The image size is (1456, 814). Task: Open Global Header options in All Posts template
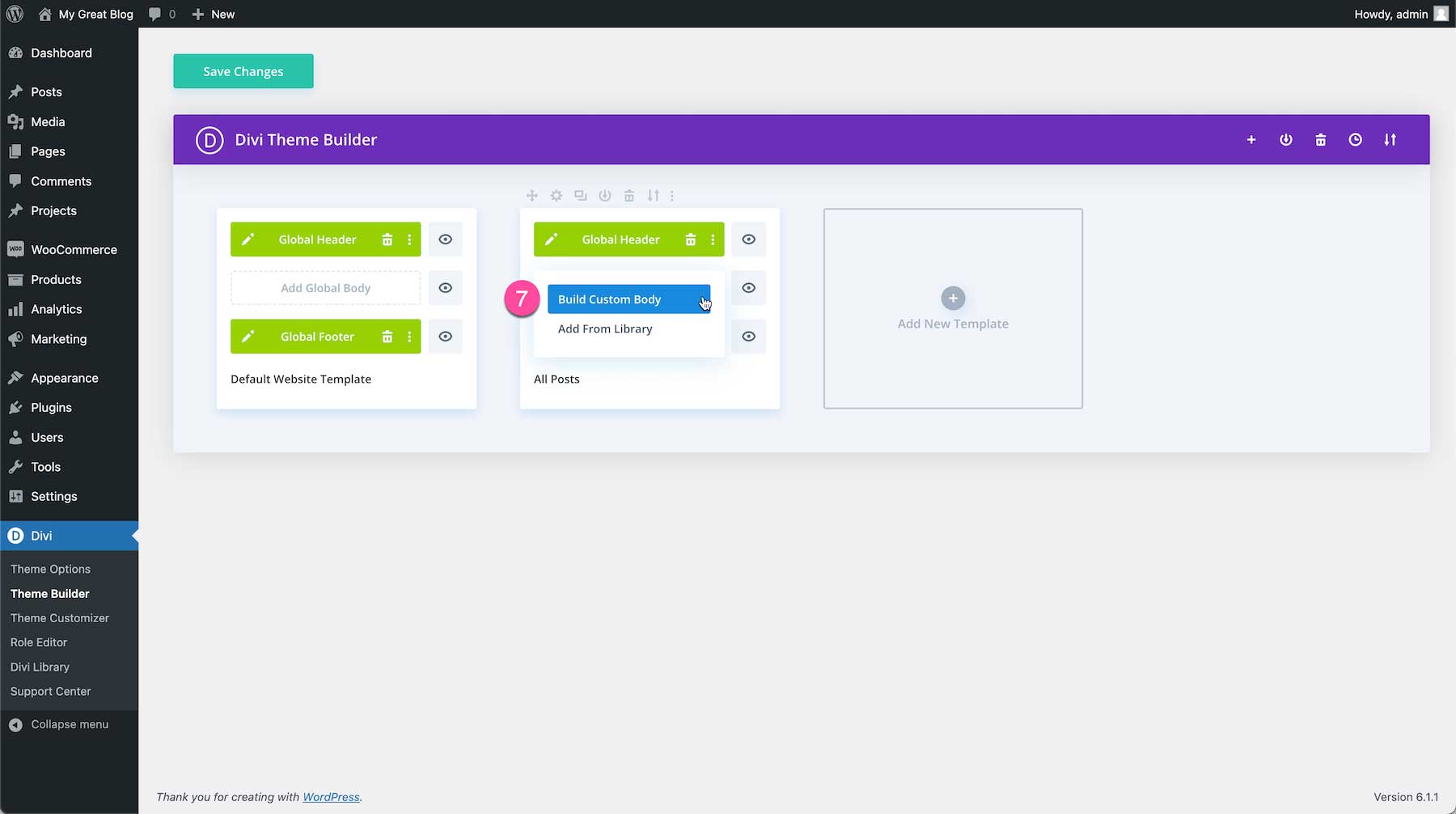tap(713, 240)
